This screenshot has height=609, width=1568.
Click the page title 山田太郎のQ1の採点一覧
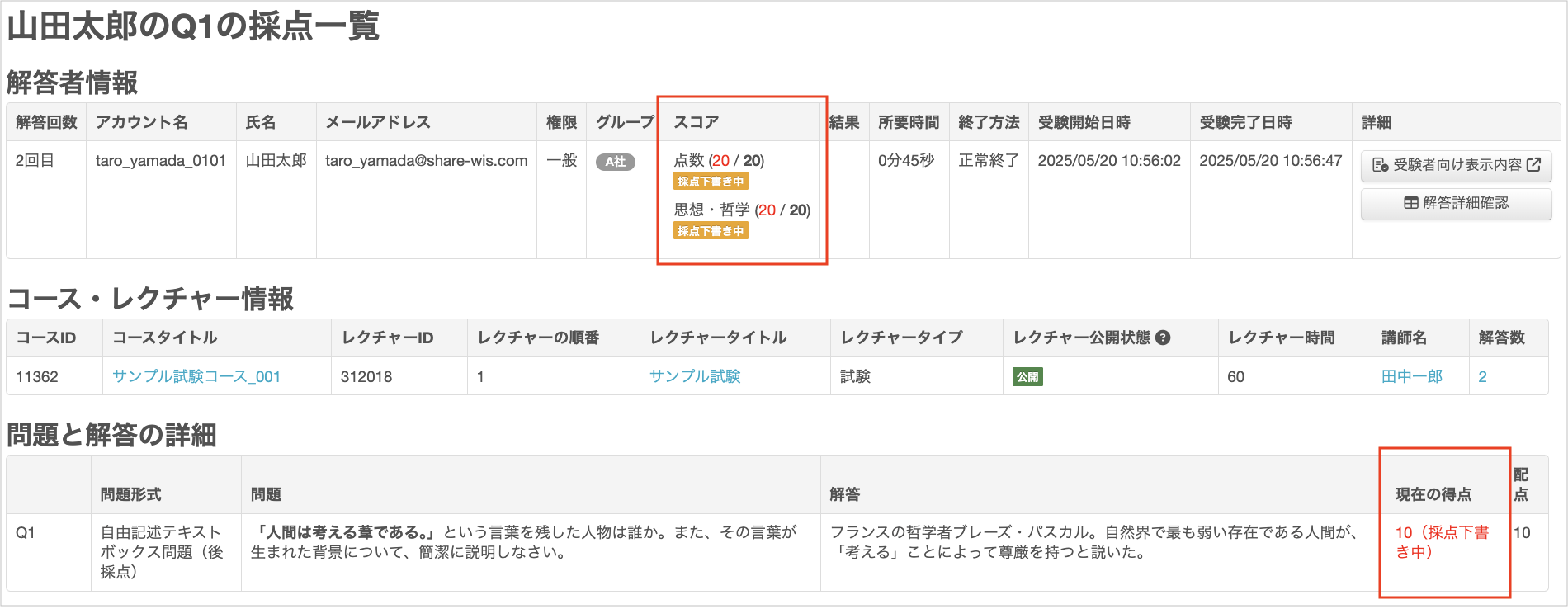pyautogui.click(x=193, y=26)
